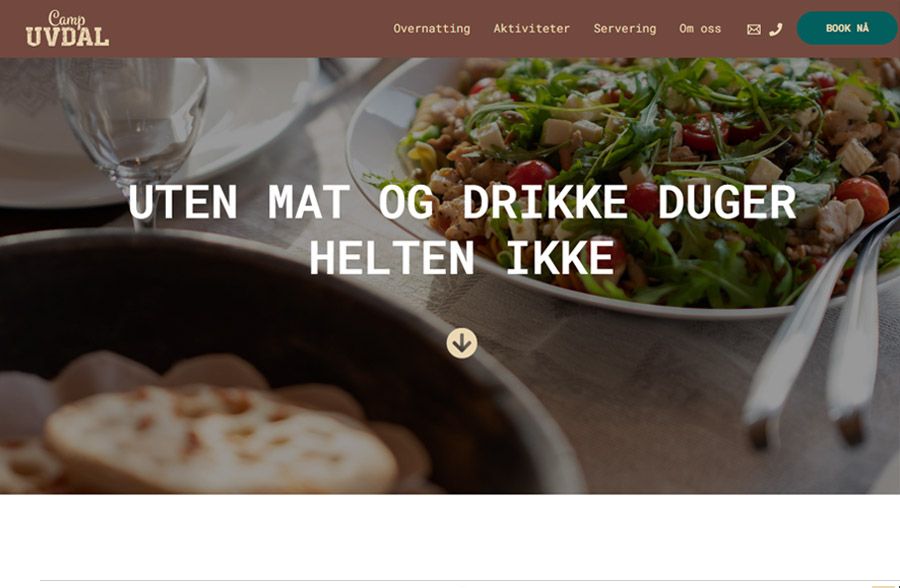Image resolution: width=900 pixels, height=588 pixels.
Task: Click the BOOK NÅ button
Action: (847, 28)
